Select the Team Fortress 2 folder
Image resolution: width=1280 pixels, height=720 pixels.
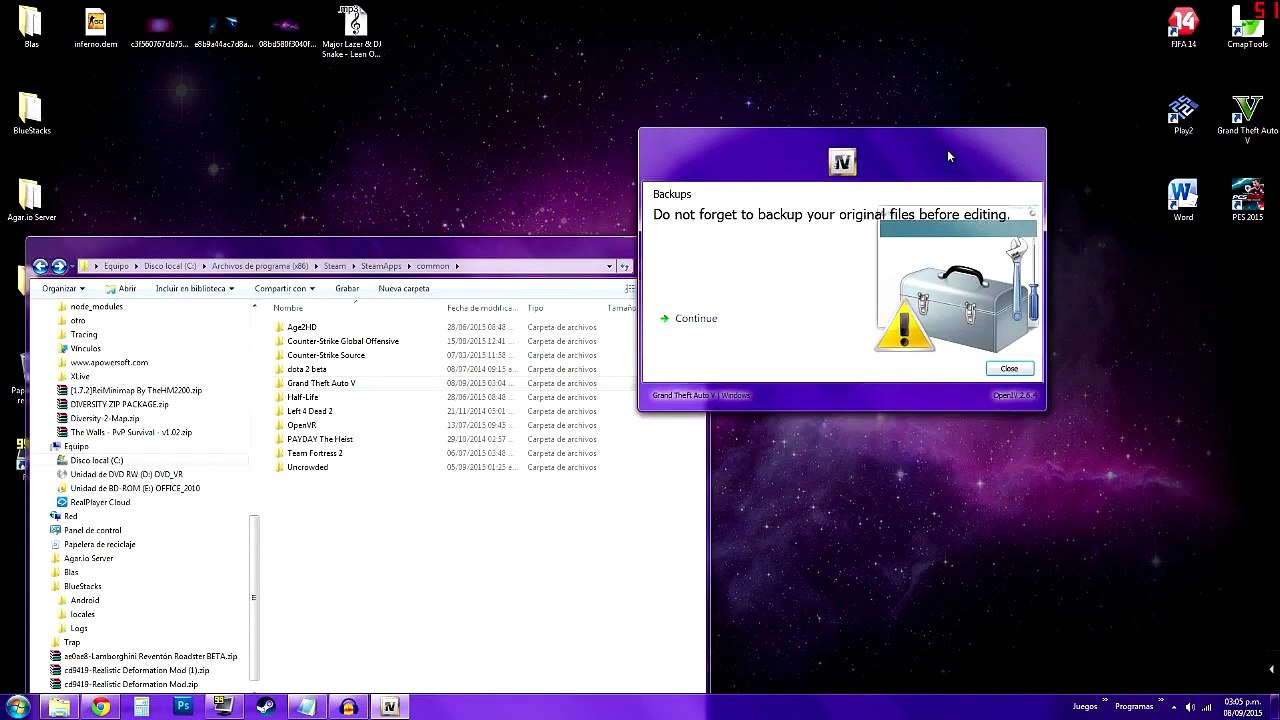(315, 453)
